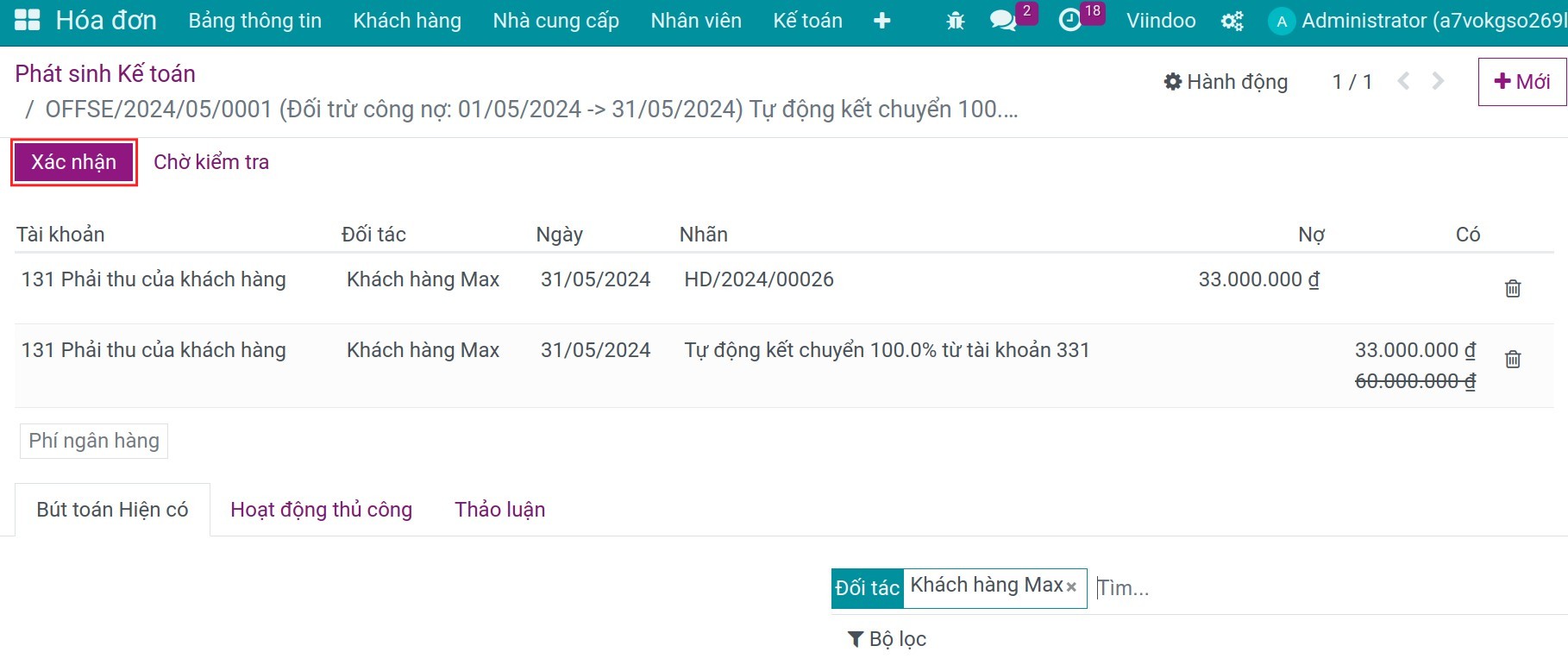This screenshot has width=1568, height=671.
Task: Click the plus icon in top menu
Action: (881, 21)
